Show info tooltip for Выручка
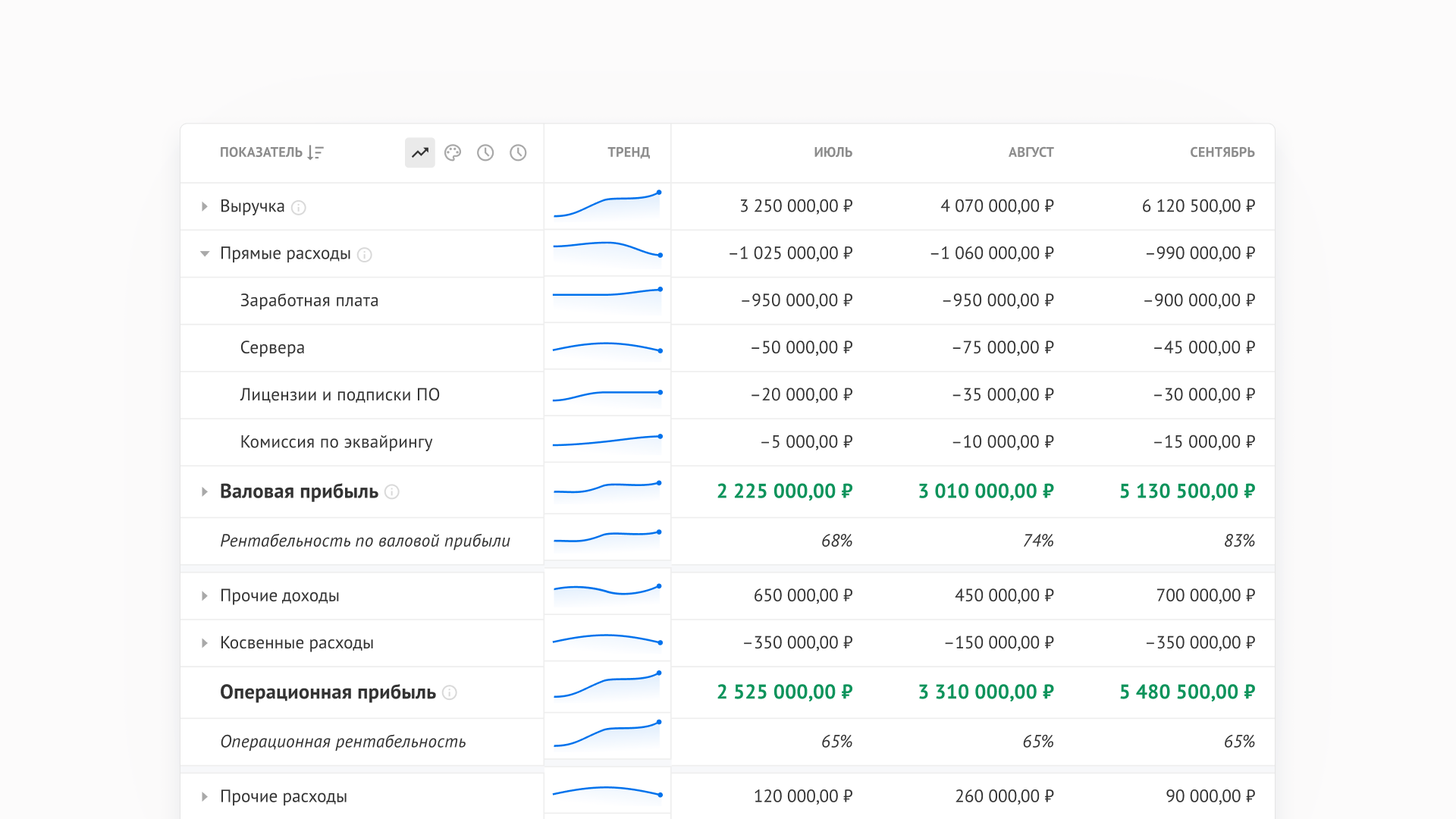The width and height of the screenshot is (1456, 819). (299, 207)
